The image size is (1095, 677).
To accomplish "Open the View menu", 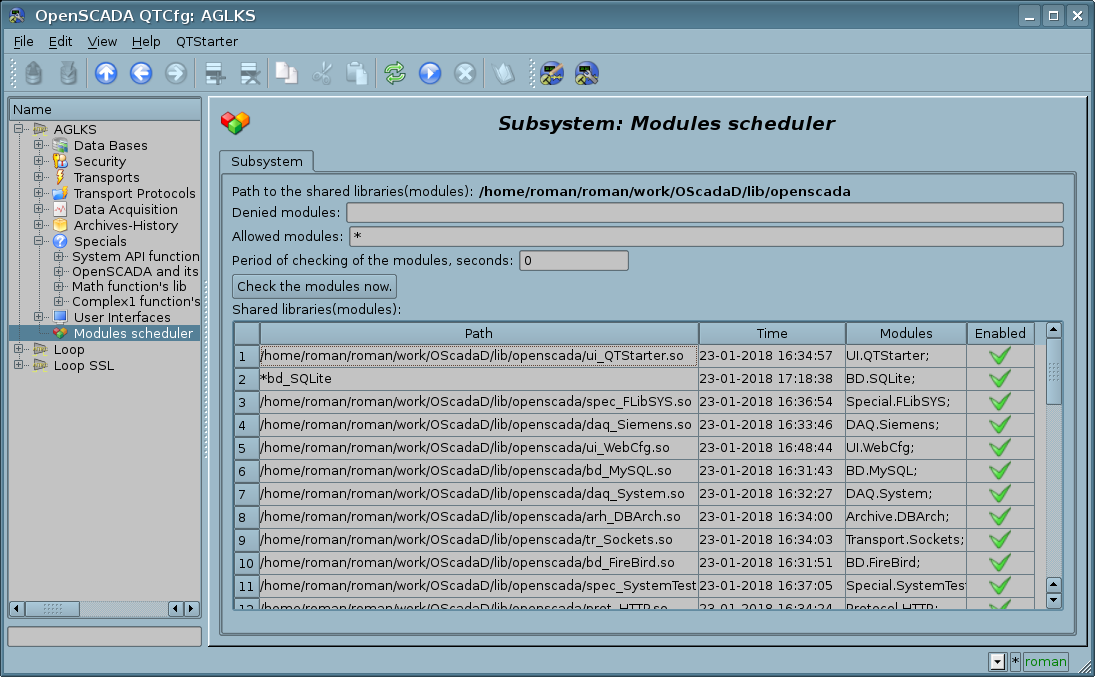I will click(x=102, y=42).
